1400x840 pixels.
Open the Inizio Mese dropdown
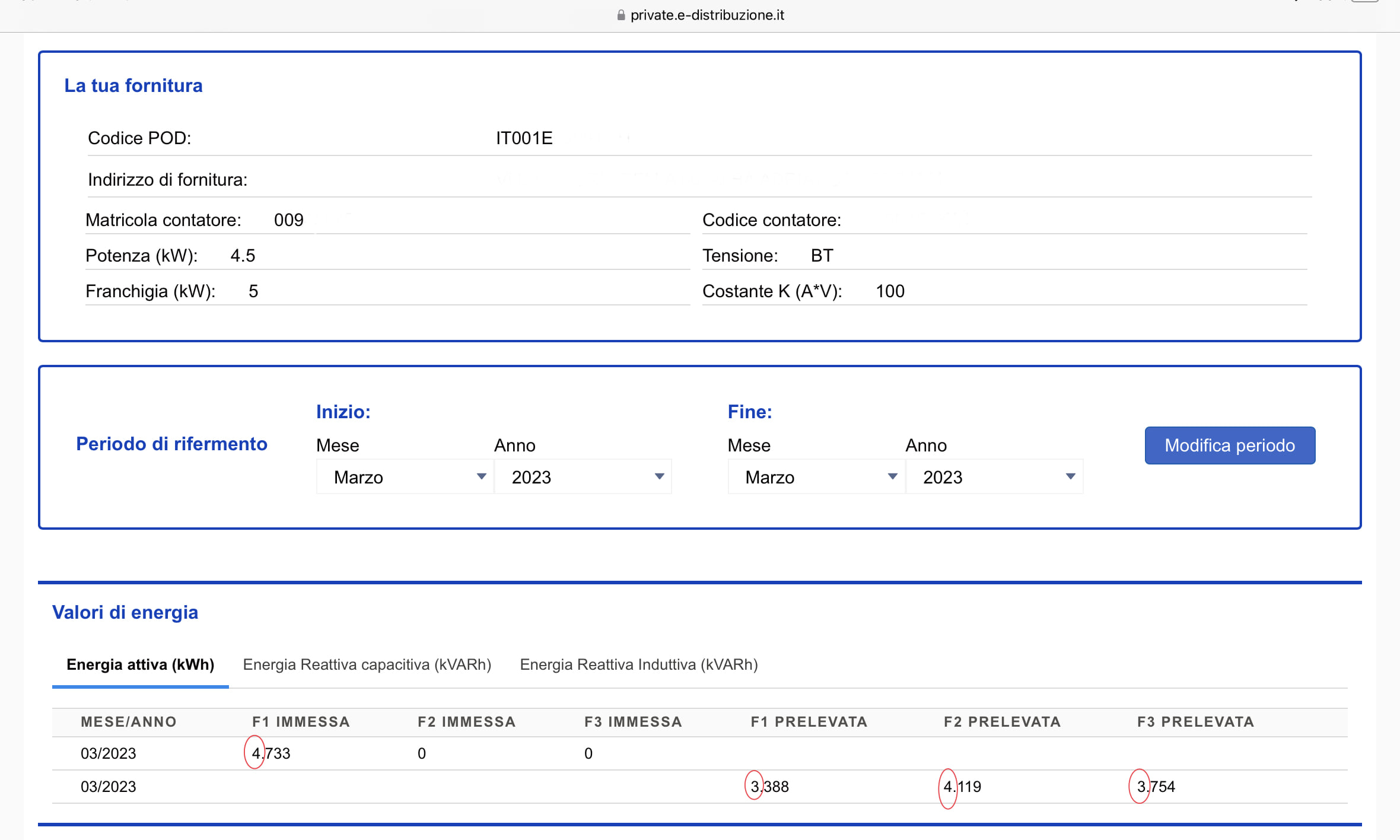(405, 477)
